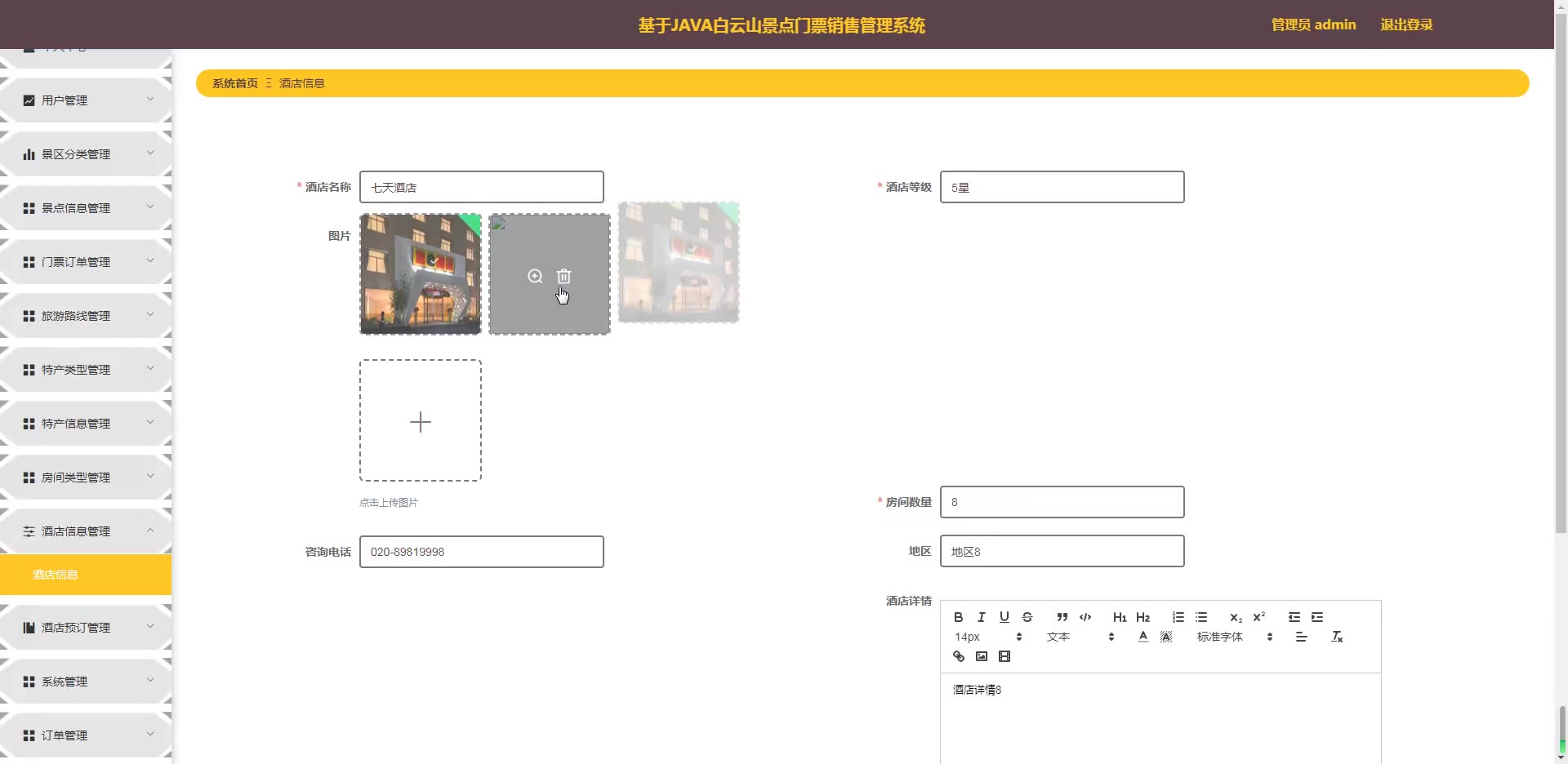The width and height of the screenshot is (1568, 764).
Task: Insert a video in the editor
Action: point(1004,656)
